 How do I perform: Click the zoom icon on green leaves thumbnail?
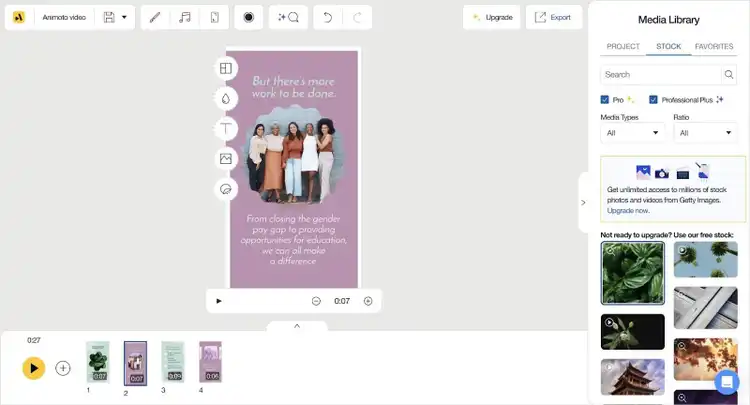610,250
